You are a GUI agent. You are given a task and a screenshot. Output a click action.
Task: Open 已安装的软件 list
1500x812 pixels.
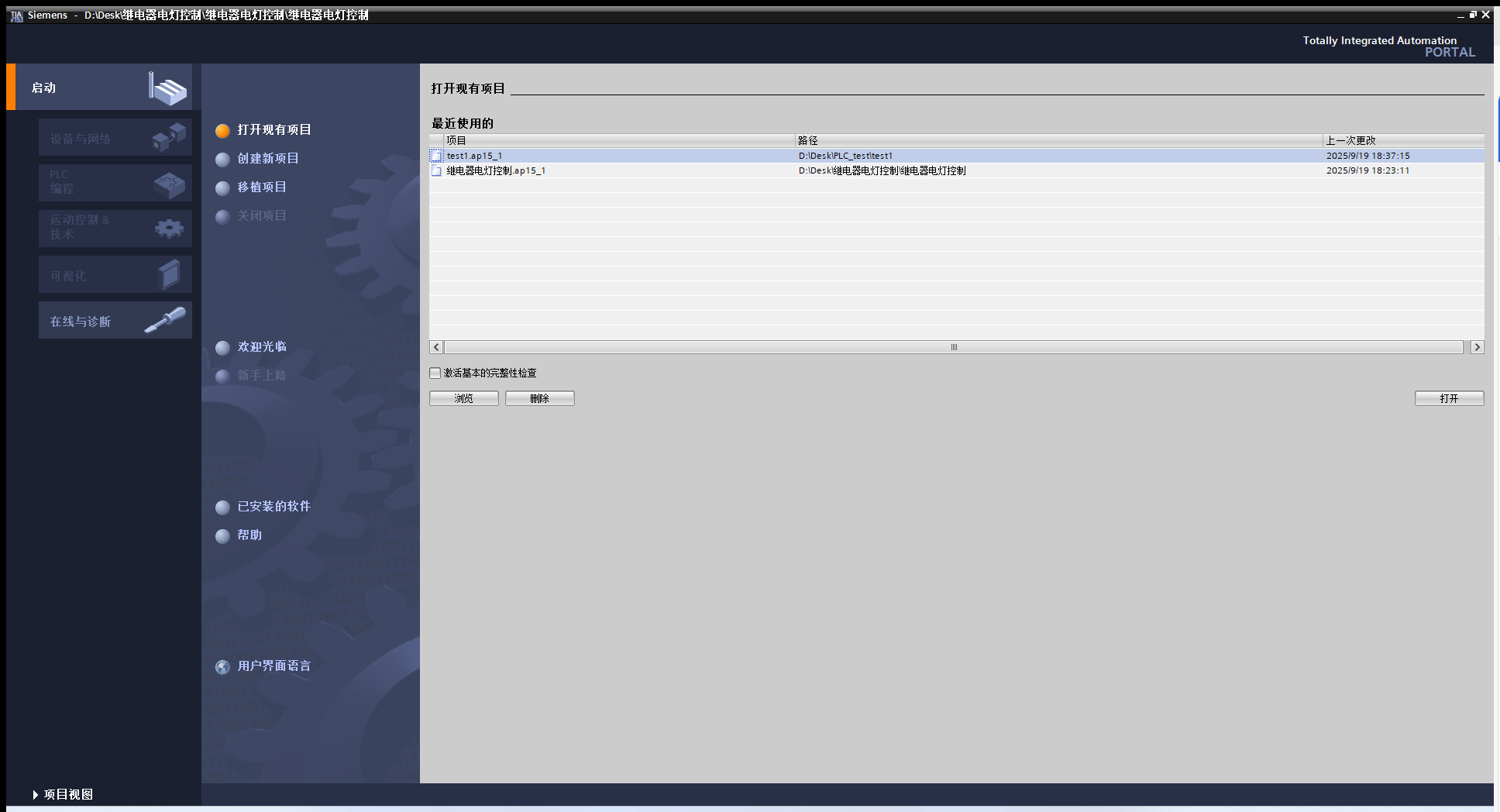(274, 506)
